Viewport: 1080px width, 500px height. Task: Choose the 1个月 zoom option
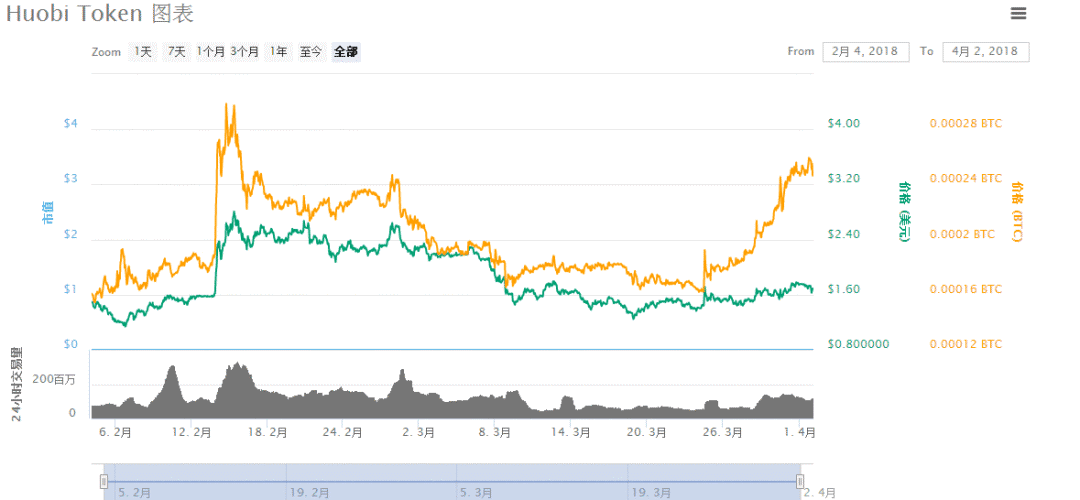tap(210, 51)
